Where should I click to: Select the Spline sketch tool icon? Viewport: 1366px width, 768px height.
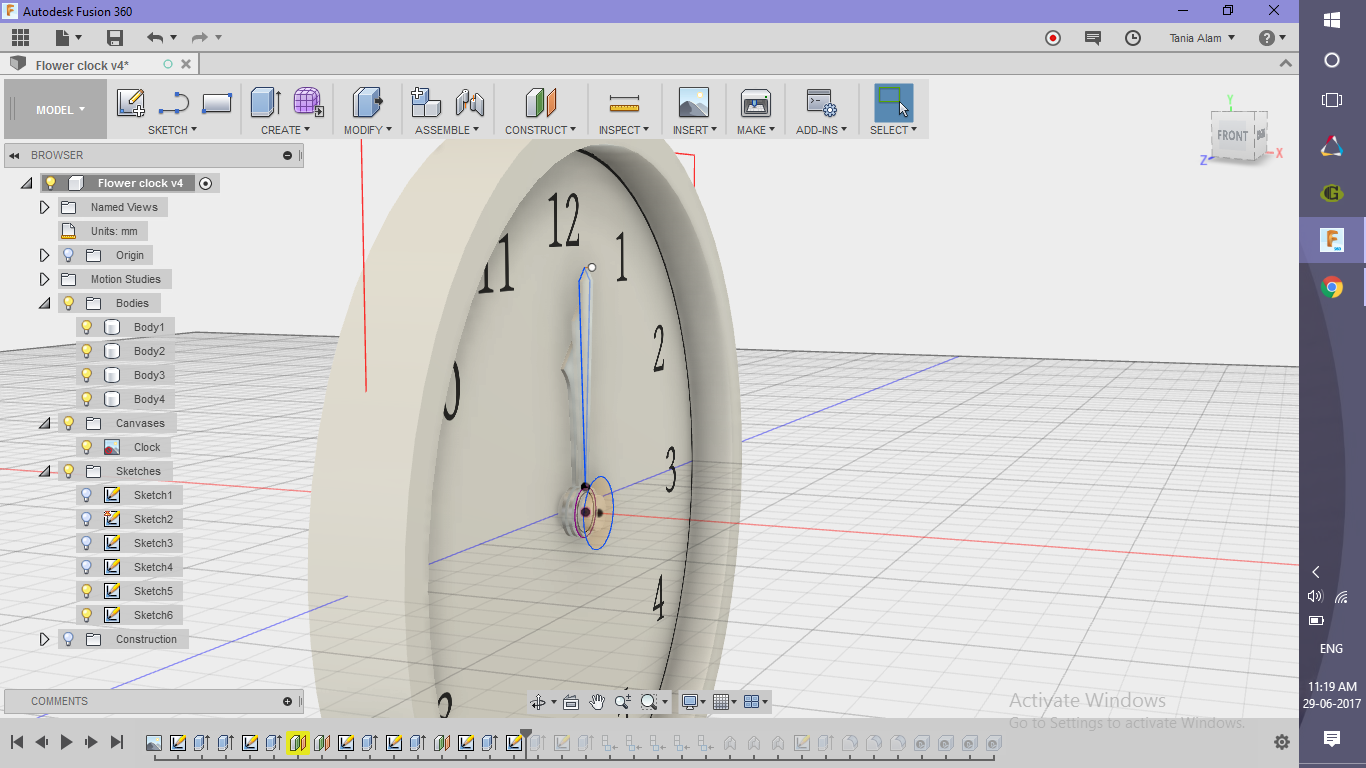[174, 103]
